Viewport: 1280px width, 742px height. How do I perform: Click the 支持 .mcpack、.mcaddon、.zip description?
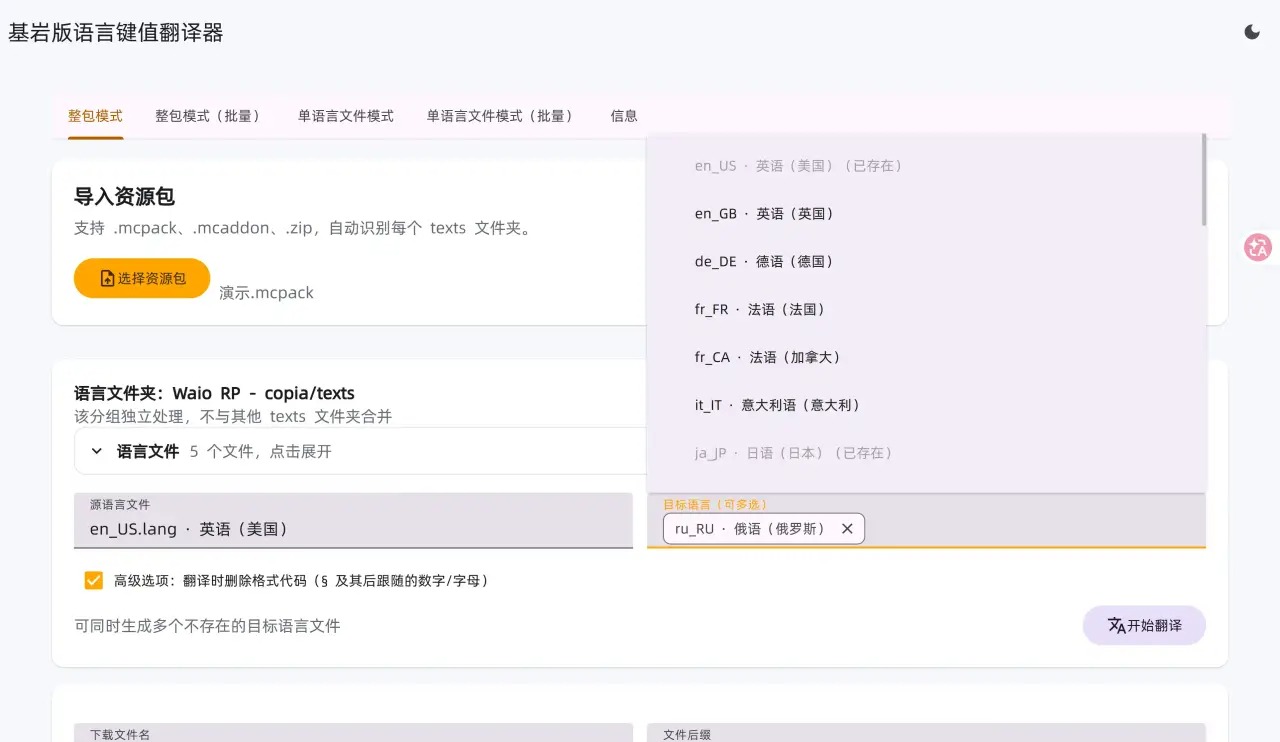pyautogui.click(x=304, y=228)
